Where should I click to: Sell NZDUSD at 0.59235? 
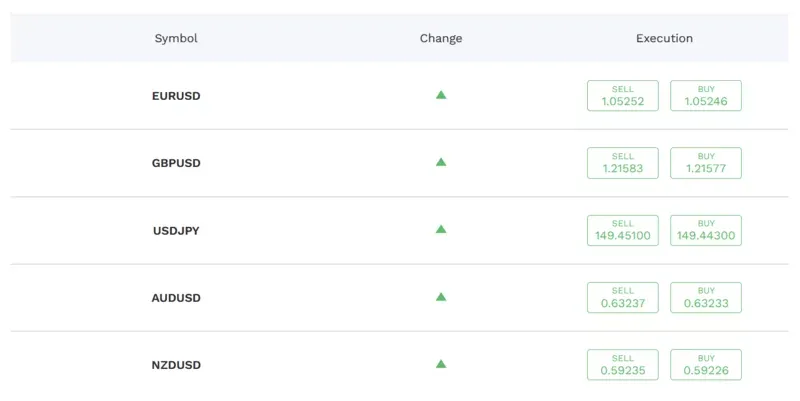click(622, 365)
